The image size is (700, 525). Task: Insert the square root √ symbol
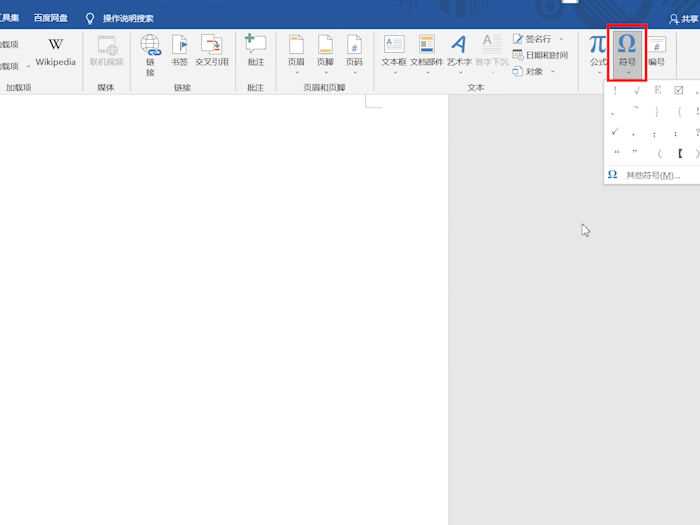click(637, 90)
